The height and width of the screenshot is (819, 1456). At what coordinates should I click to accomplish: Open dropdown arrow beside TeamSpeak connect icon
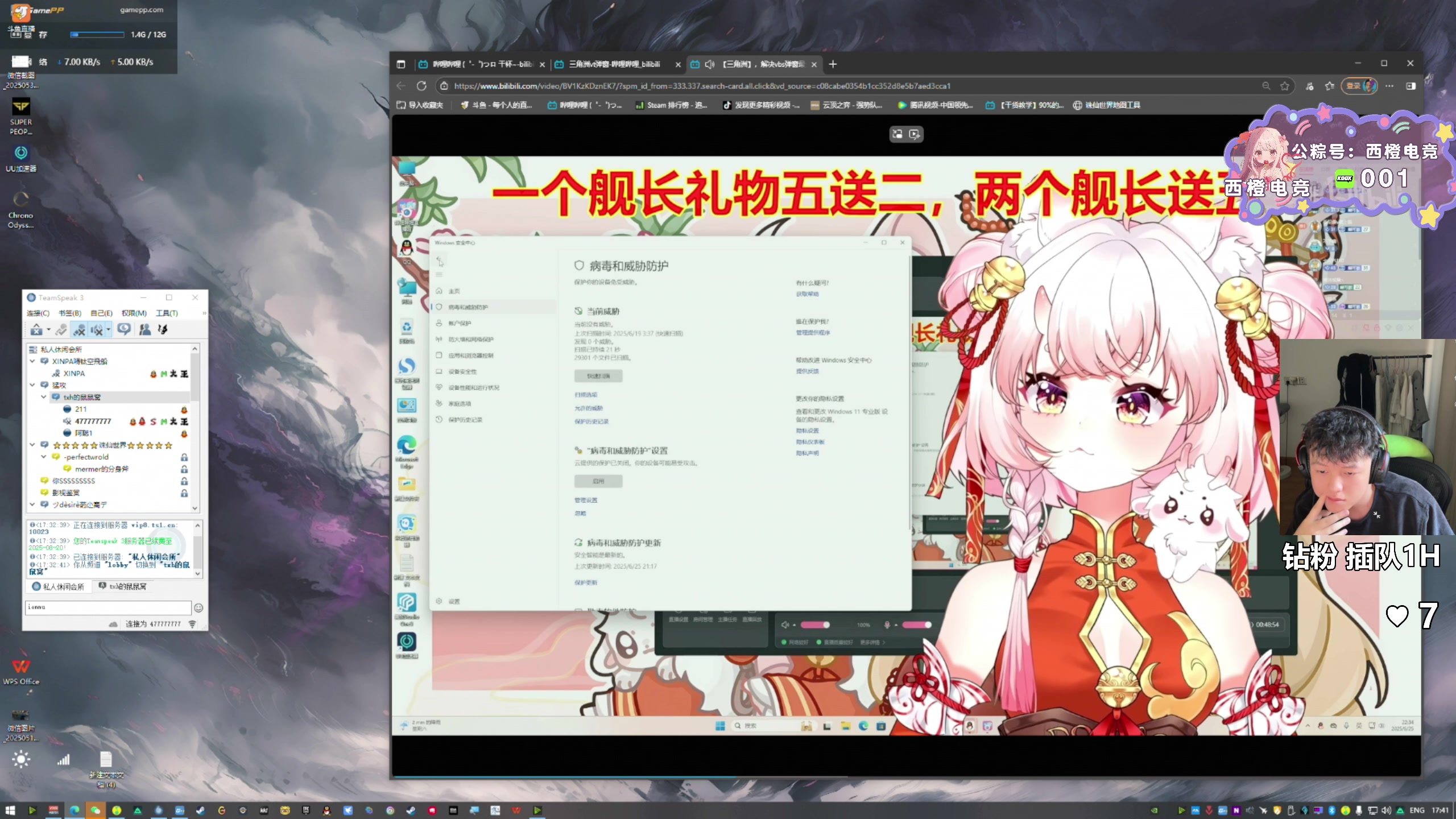point(48,329)
